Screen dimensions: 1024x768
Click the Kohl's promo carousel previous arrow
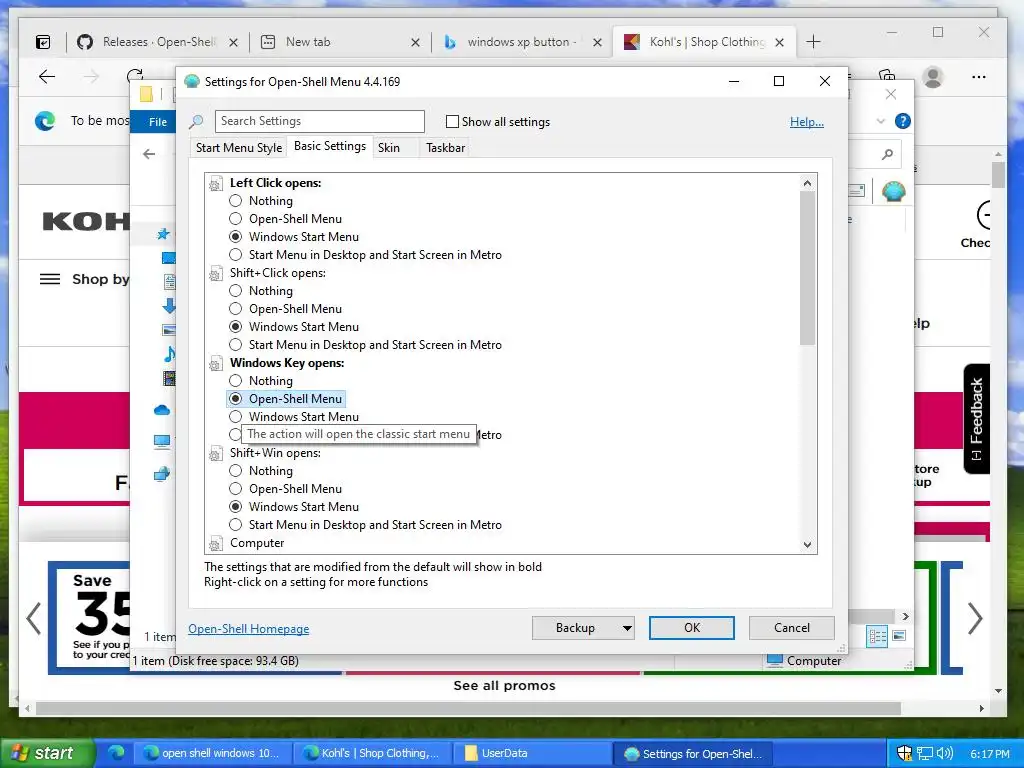[x=34, y=618]
